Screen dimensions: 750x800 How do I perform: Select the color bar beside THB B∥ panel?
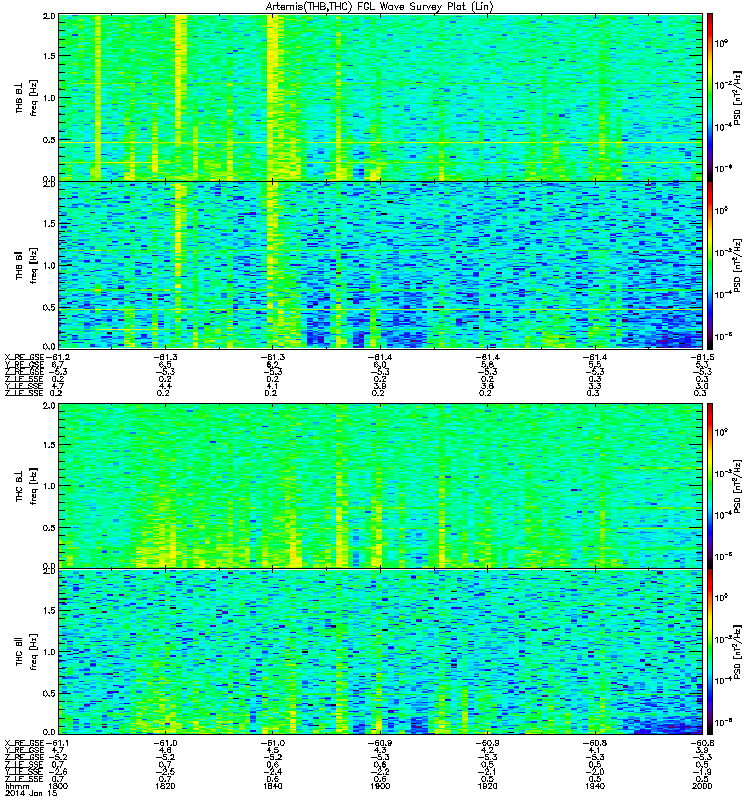pyautogui.click(x=710, y=265)
